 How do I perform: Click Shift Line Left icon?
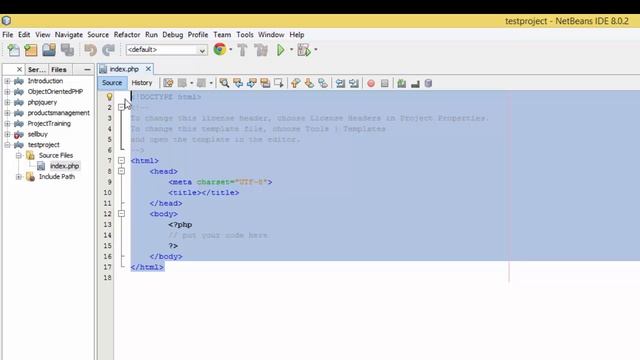[x=340, y=83]
